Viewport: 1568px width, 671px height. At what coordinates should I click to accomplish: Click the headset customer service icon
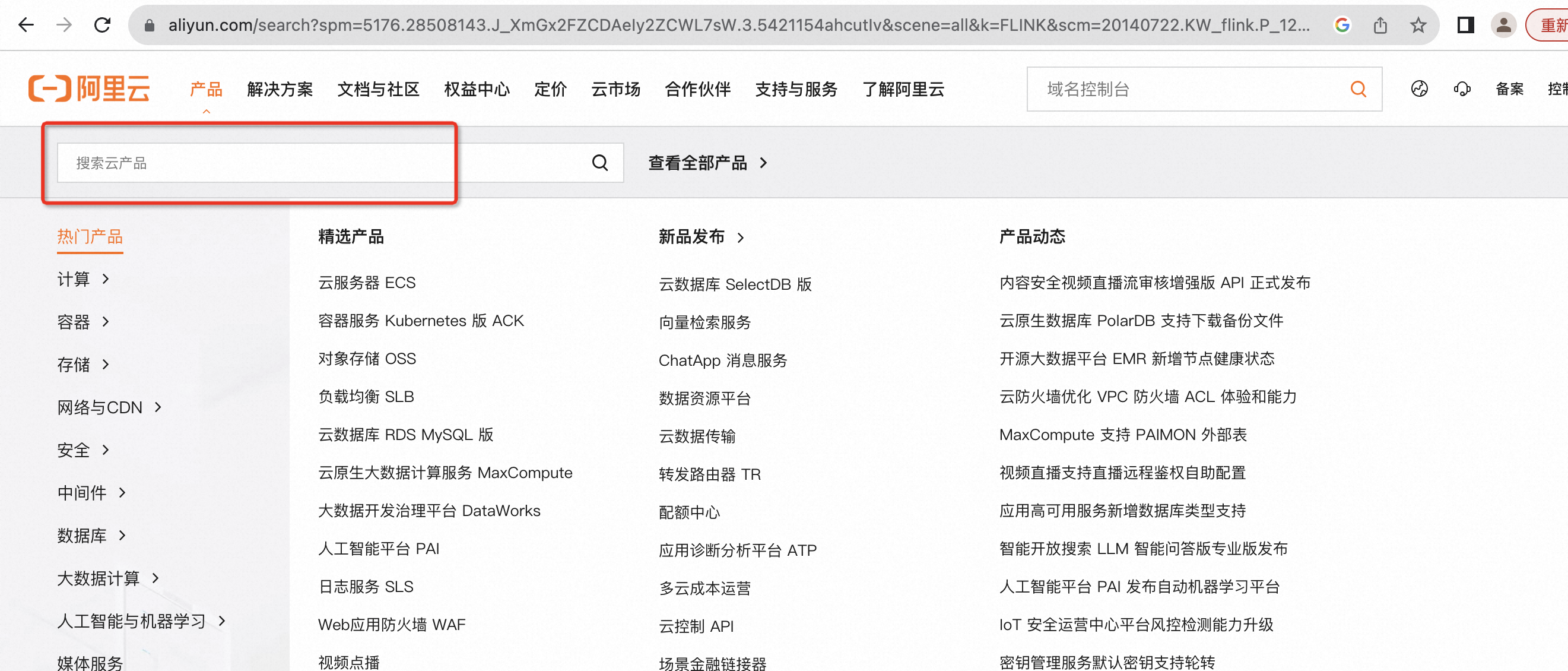(1462, 89)
